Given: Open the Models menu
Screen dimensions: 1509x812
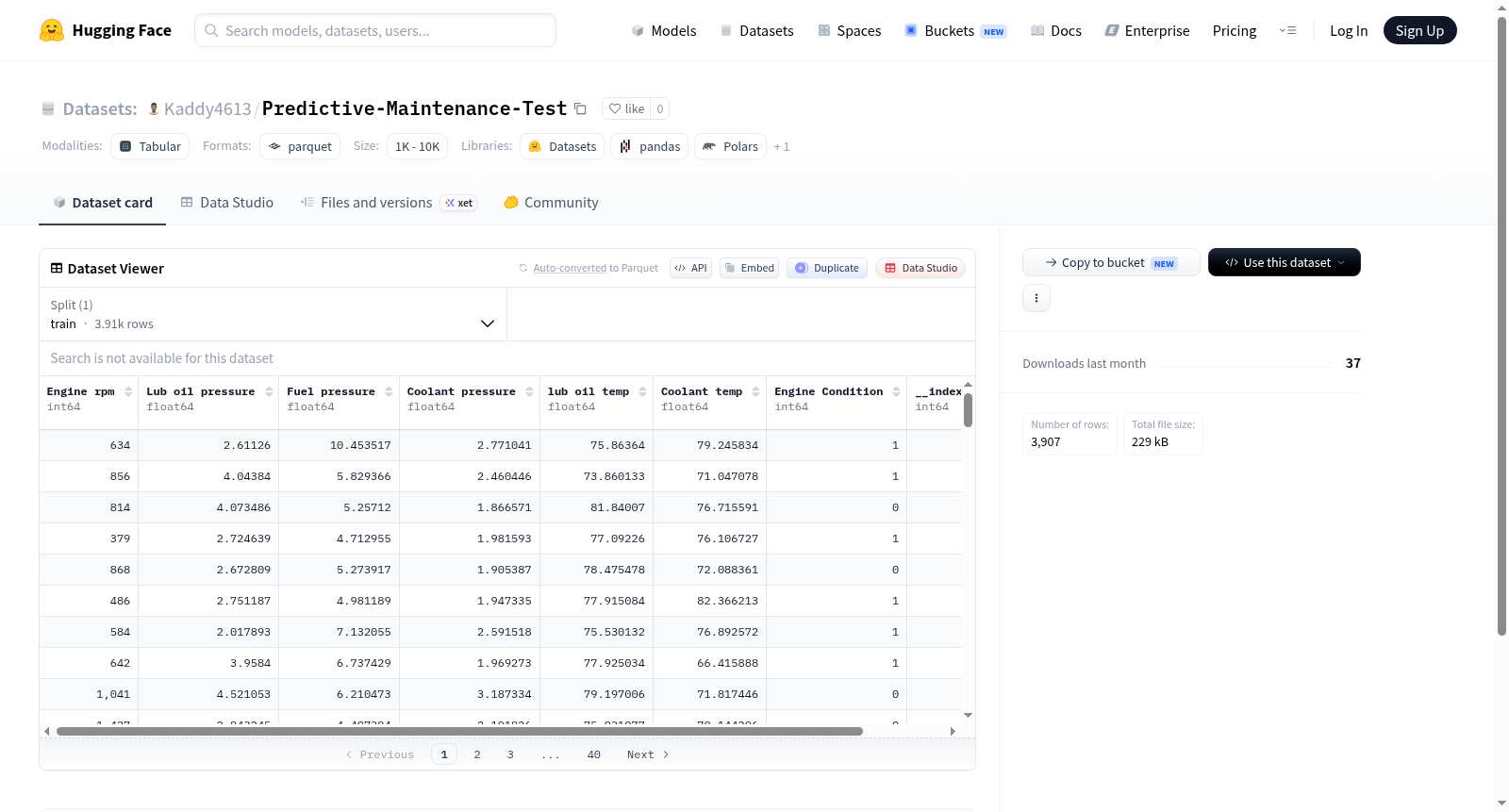Looking at the screenshot, I should click(x=664, y=30).
